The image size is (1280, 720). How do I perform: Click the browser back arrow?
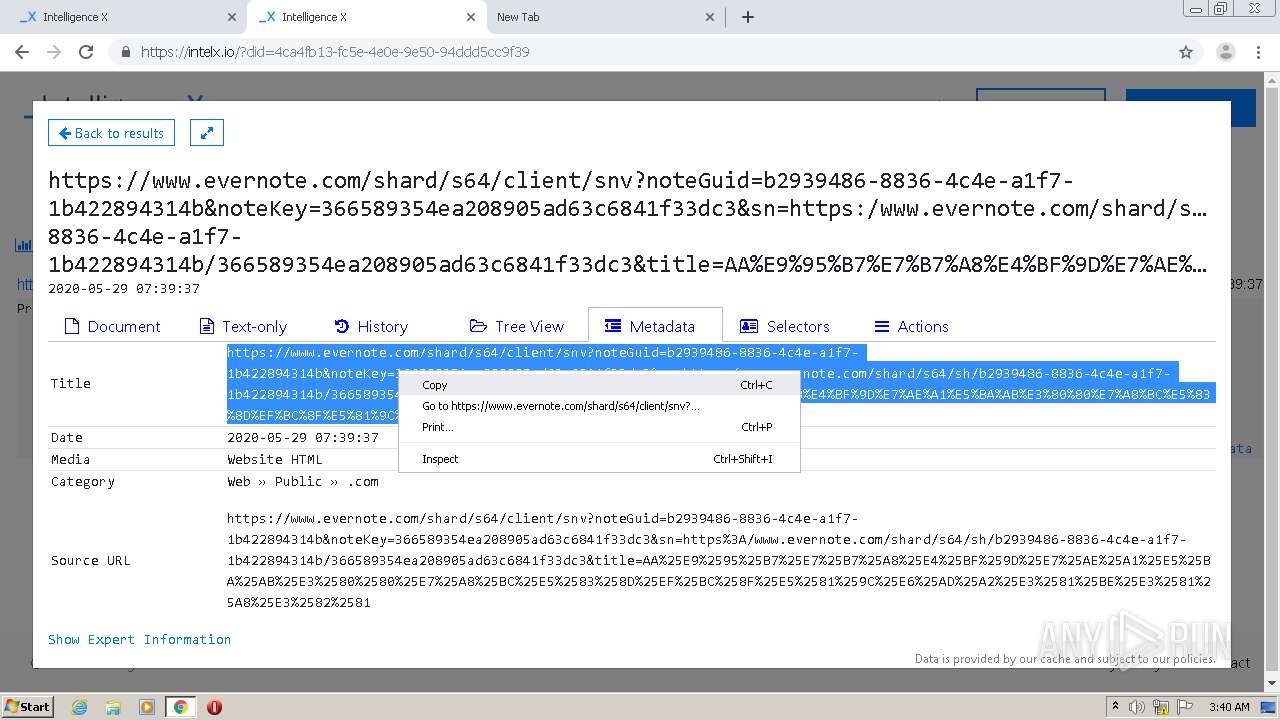point(22,52)
